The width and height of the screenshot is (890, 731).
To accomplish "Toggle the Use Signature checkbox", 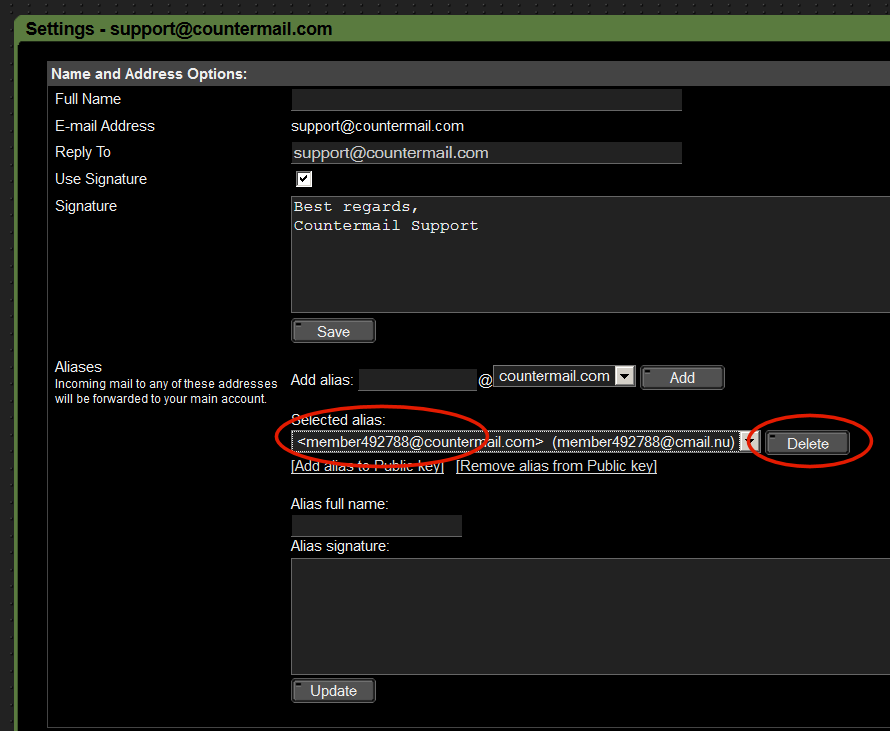I will (x=304, y=179).
